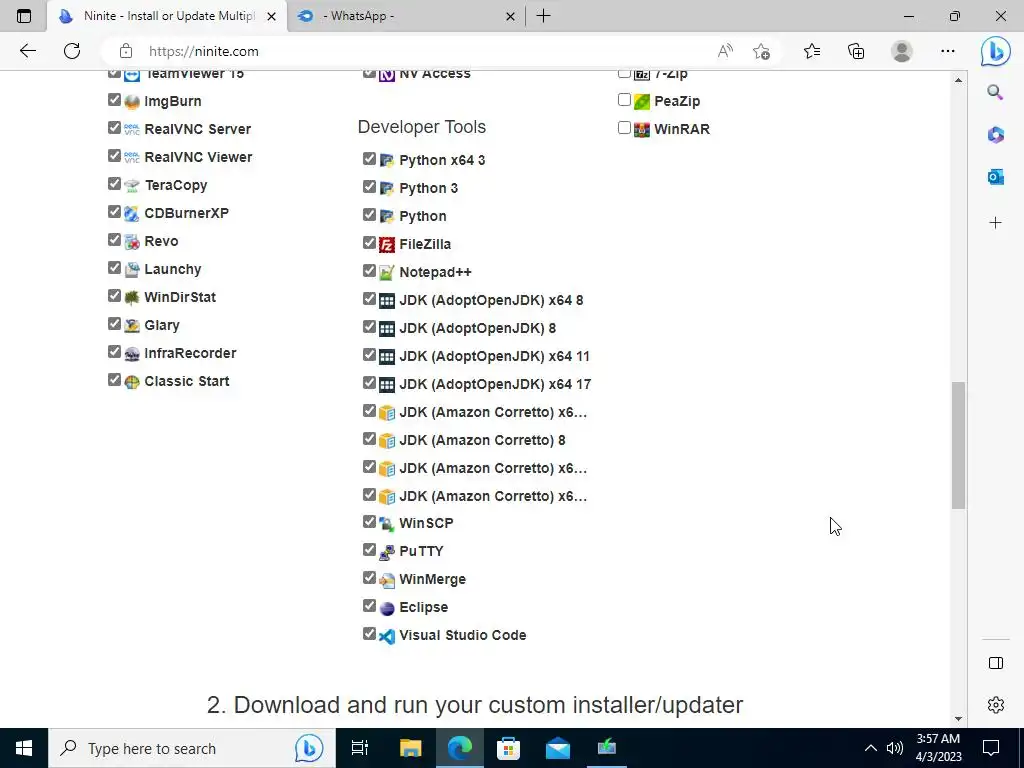Open Edge Settings and more menu
The width and height of the screenshot is (1024, 768).
coord(948,51)
